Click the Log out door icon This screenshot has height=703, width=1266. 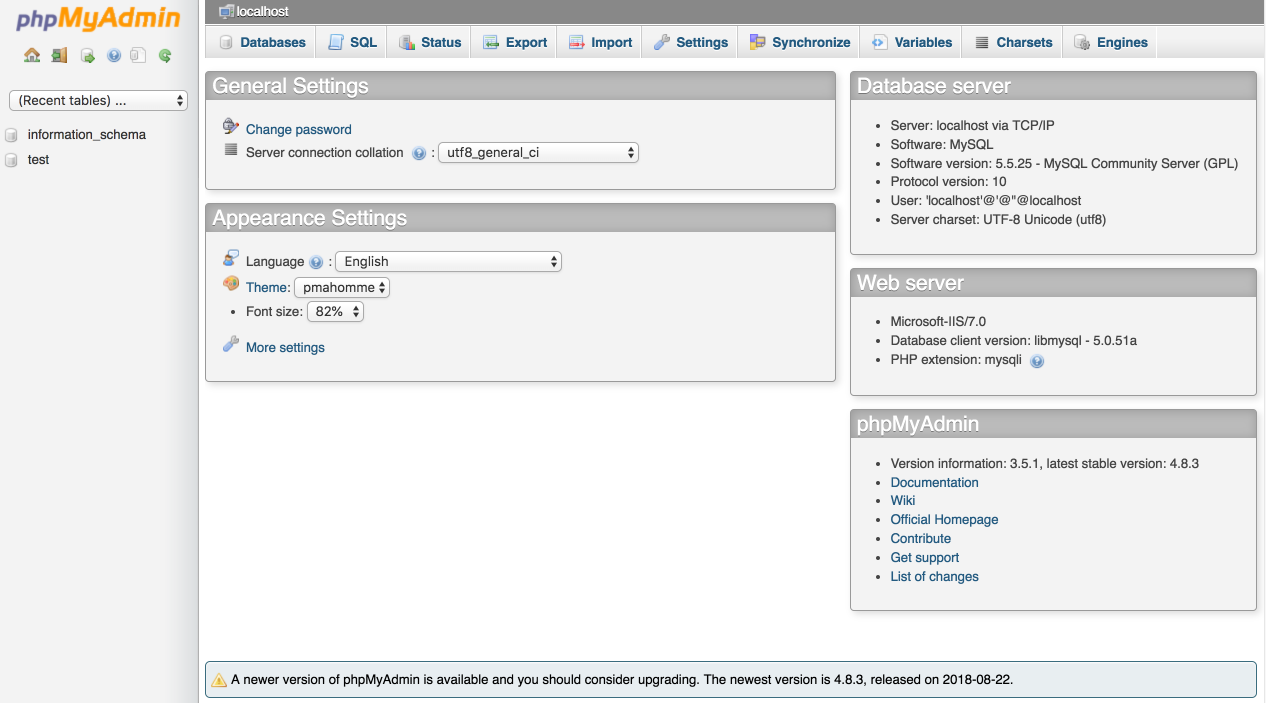pyautogui.click(x=60, y=56)
